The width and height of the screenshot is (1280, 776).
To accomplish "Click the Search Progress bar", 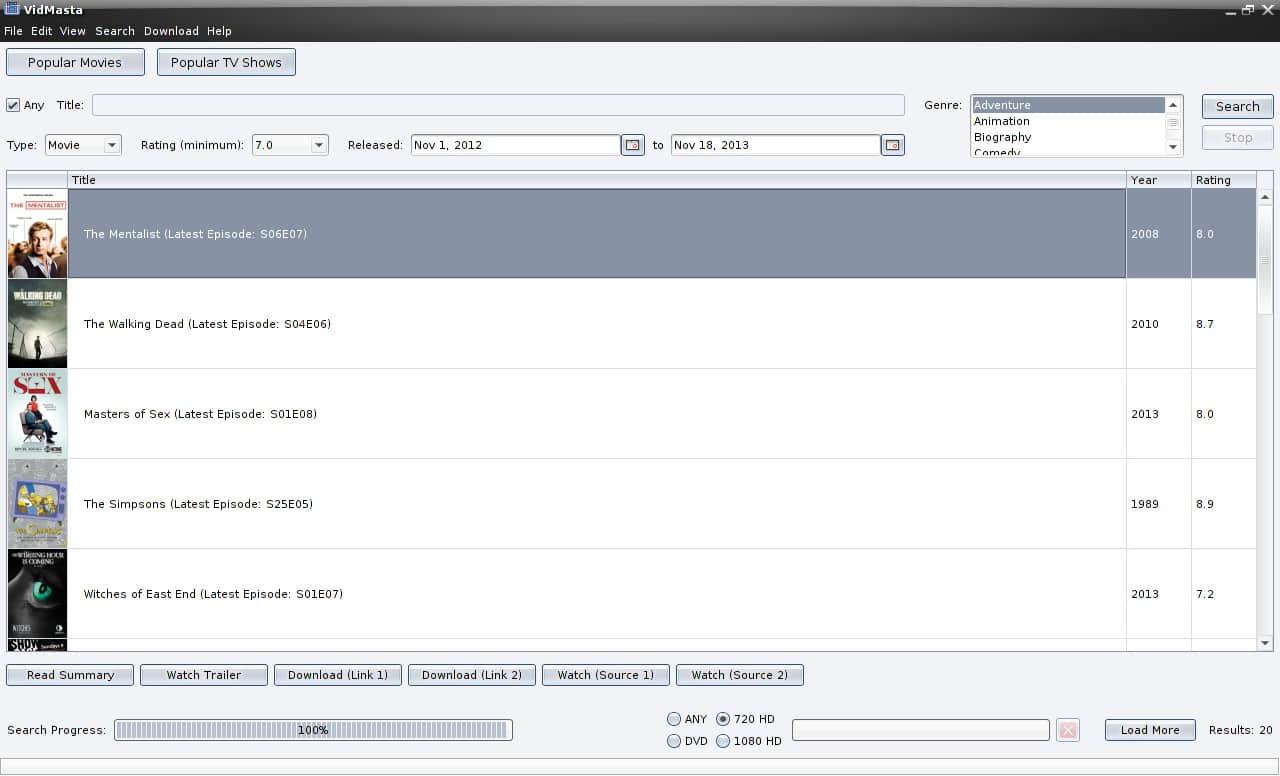I will [x=313, y=730].
